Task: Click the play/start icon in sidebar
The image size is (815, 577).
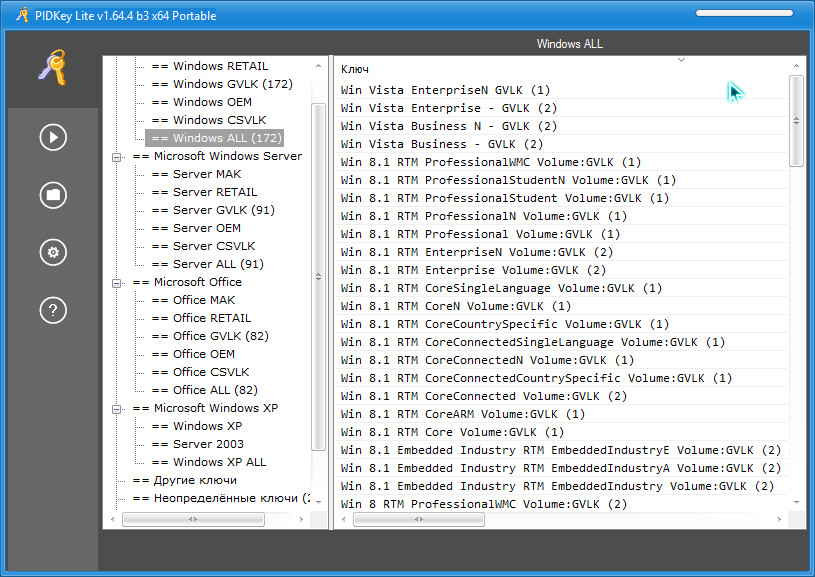Action: 53,137
